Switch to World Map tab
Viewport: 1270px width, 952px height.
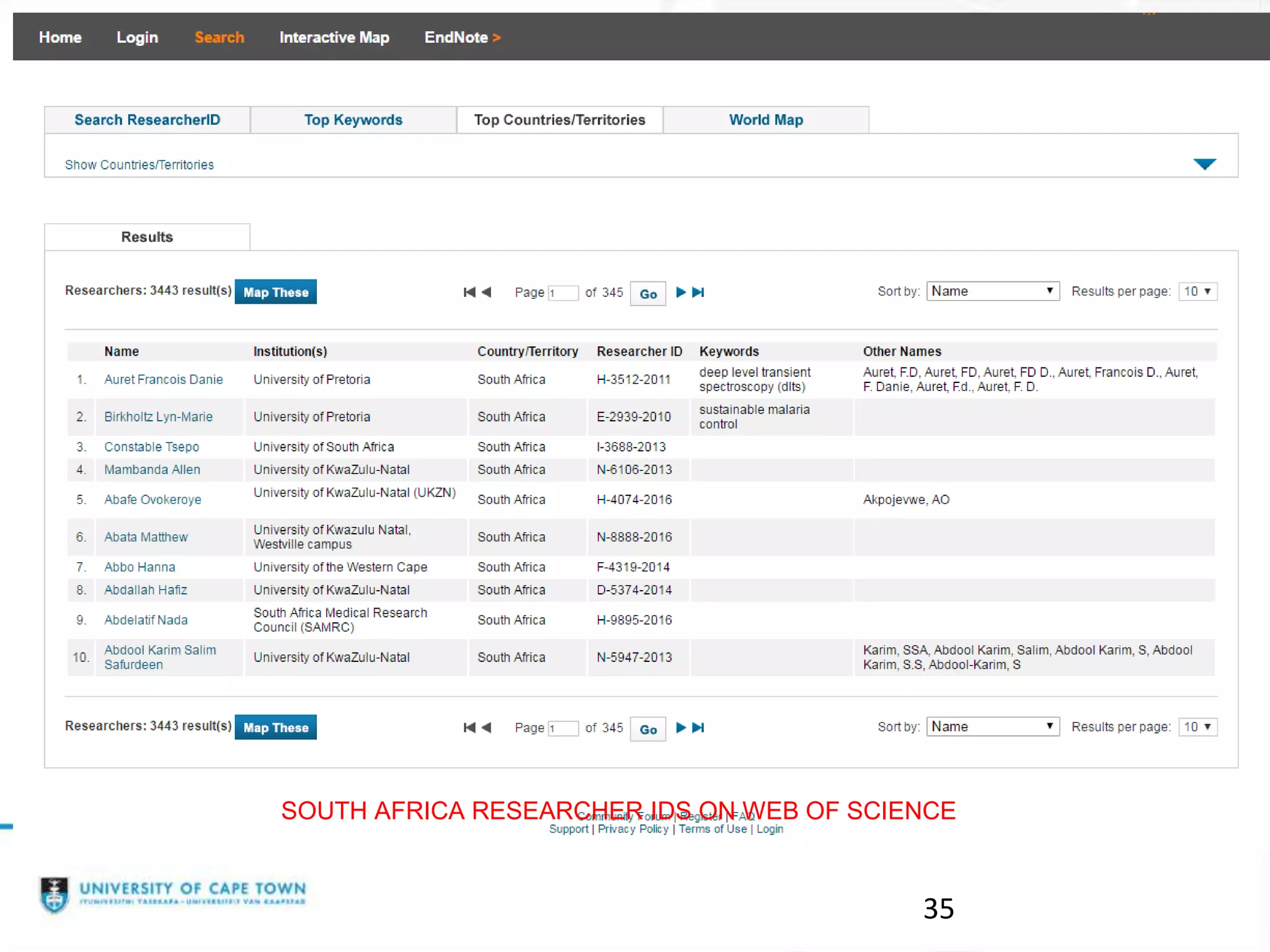(766, 120)
